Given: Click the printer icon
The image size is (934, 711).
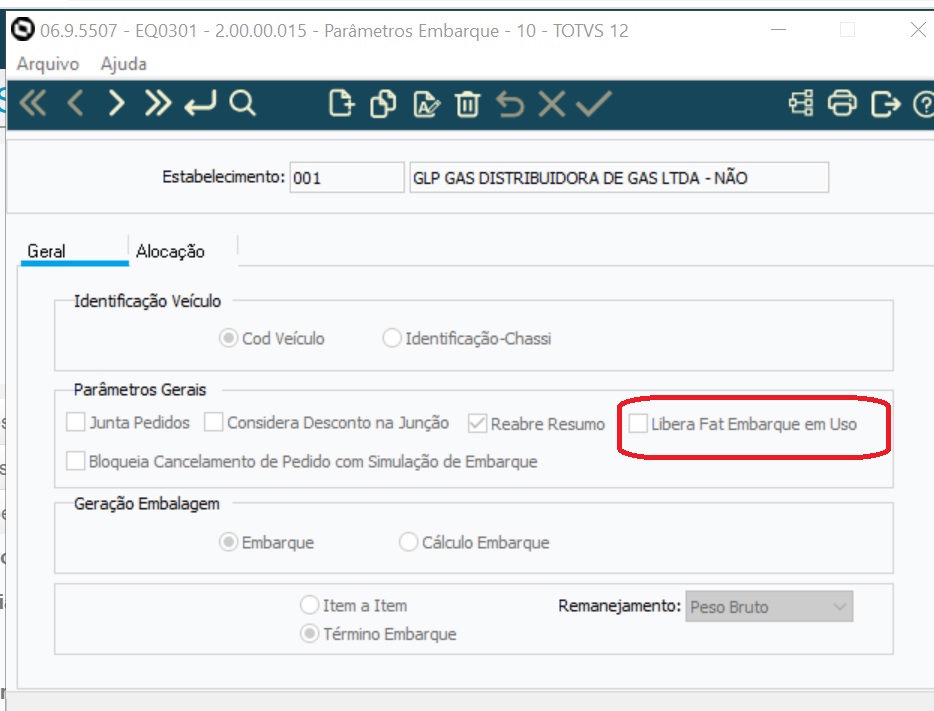Looking at the screenshot, I should click(843, 104).
